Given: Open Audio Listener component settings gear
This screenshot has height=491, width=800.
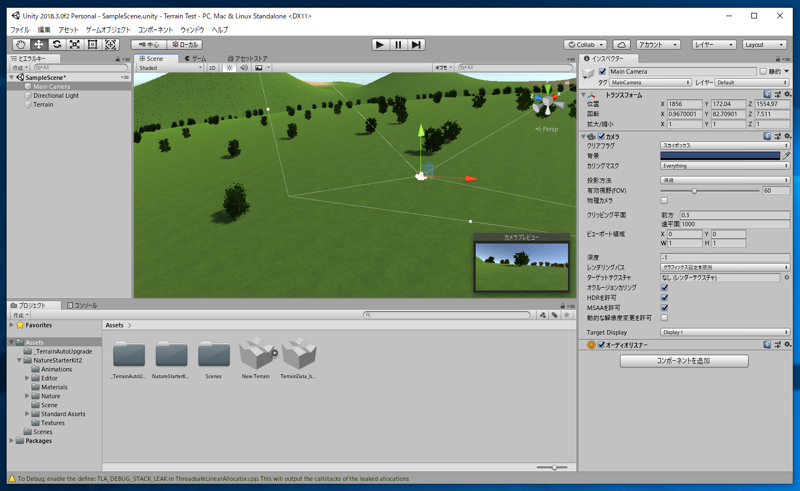Looking at the screenshot, I should pos(787,345).
